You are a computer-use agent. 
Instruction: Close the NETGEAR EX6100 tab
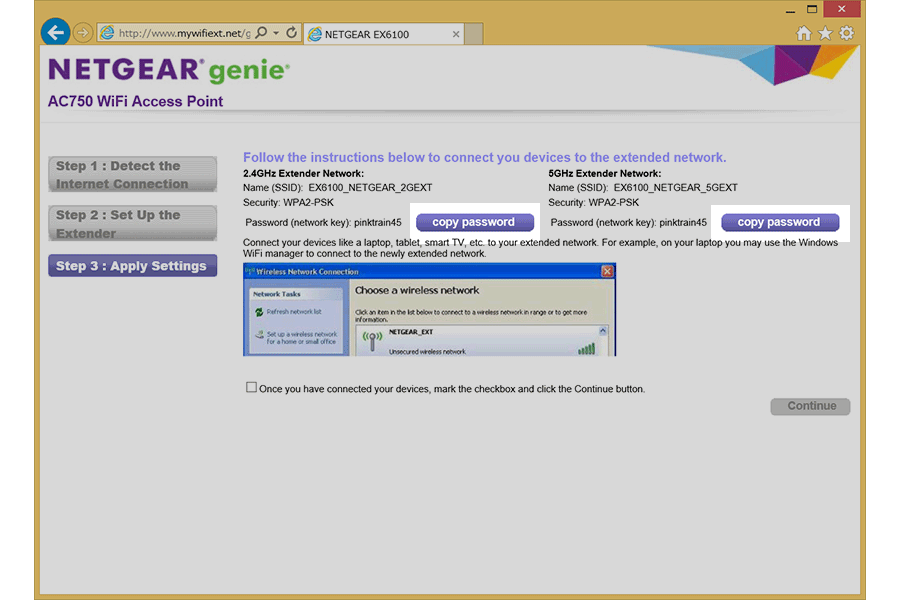pyautogui.click(x=456, y=34)
